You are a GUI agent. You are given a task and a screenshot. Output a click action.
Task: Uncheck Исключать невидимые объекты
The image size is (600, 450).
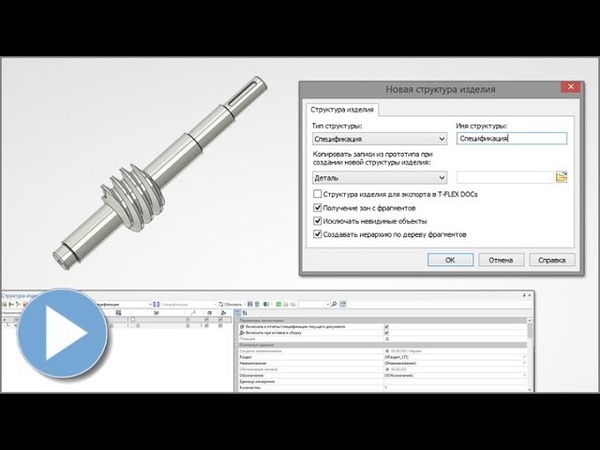[x=317, y=221]
